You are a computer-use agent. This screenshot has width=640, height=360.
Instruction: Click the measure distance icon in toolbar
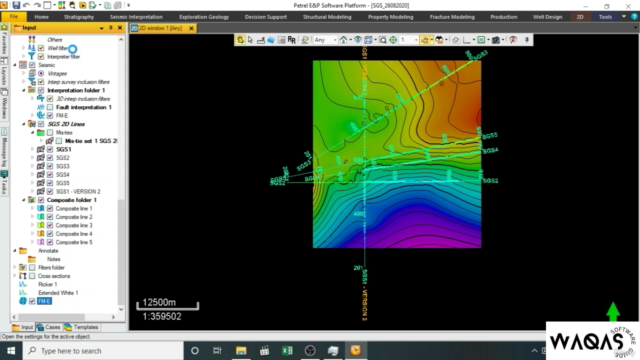tap(261, 40)
